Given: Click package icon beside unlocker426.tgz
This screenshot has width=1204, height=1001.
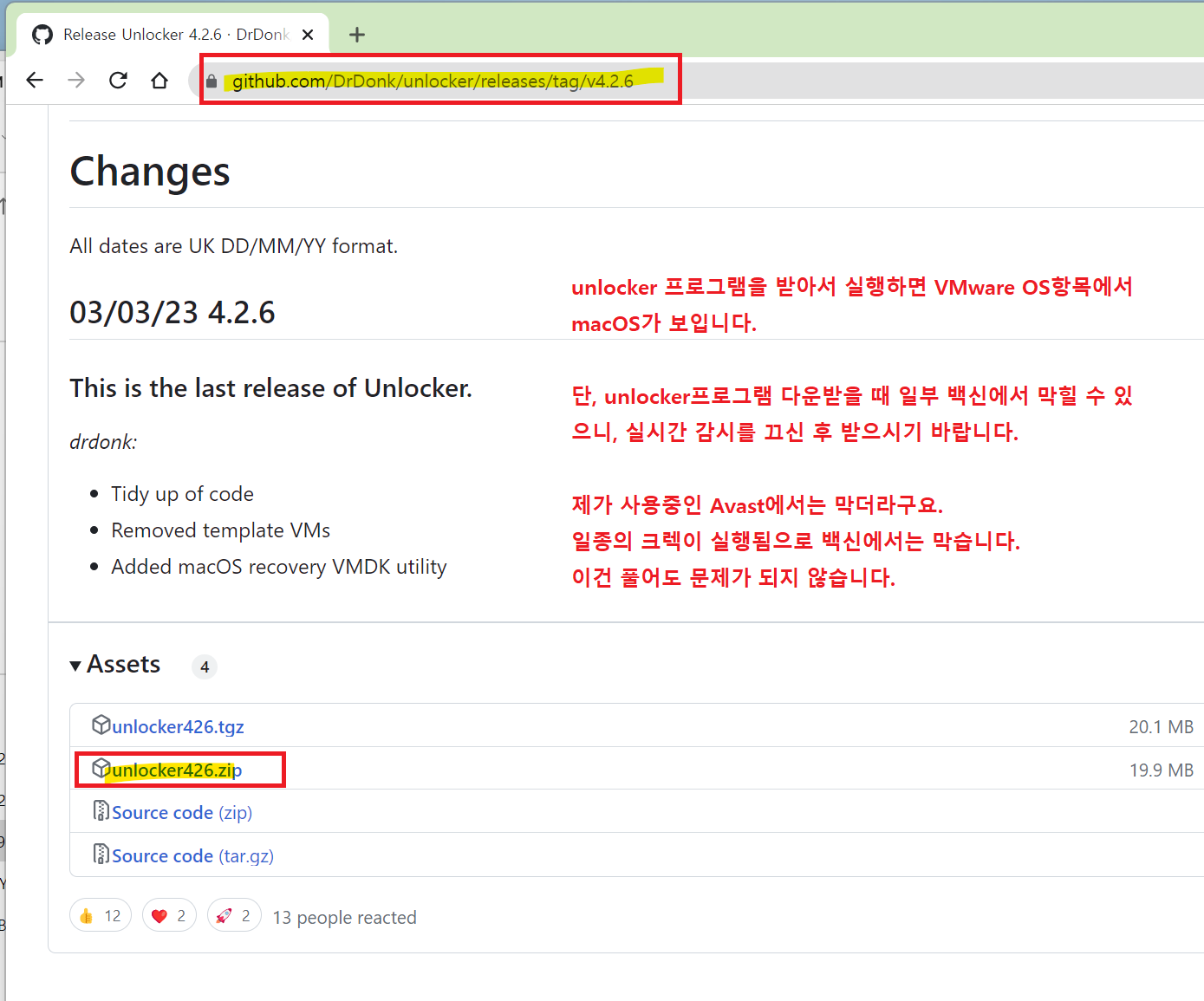Looking at the screenshot, I should pyautogui.click(x=101, y=725).
